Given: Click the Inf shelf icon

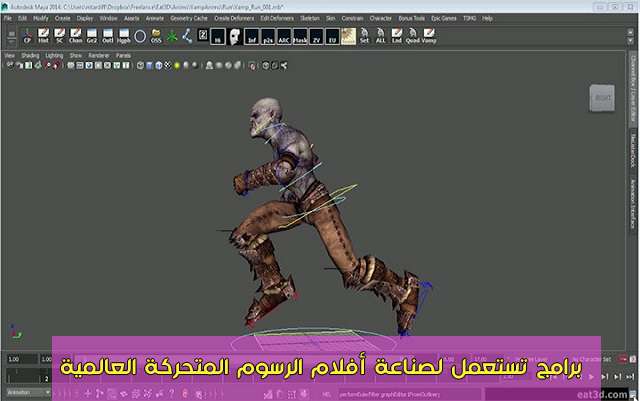Looking at the screenshot, I should pos(252,36).
